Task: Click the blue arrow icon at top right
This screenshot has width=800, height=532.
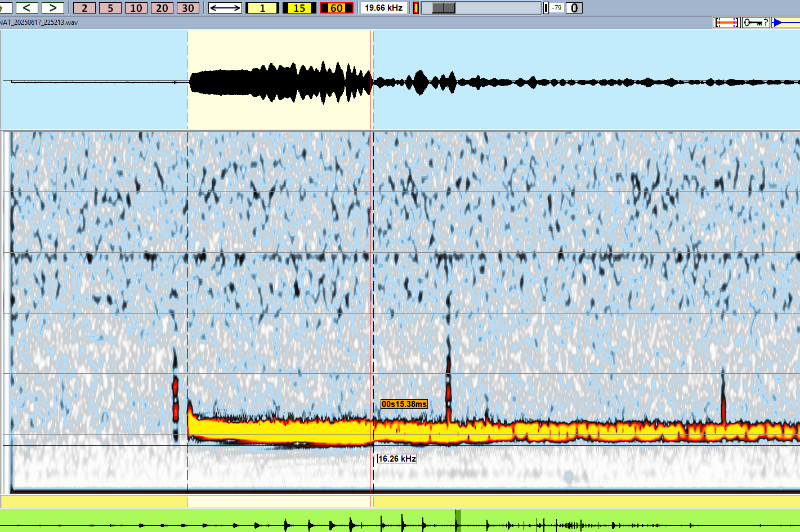Action: tap(786, 23)
